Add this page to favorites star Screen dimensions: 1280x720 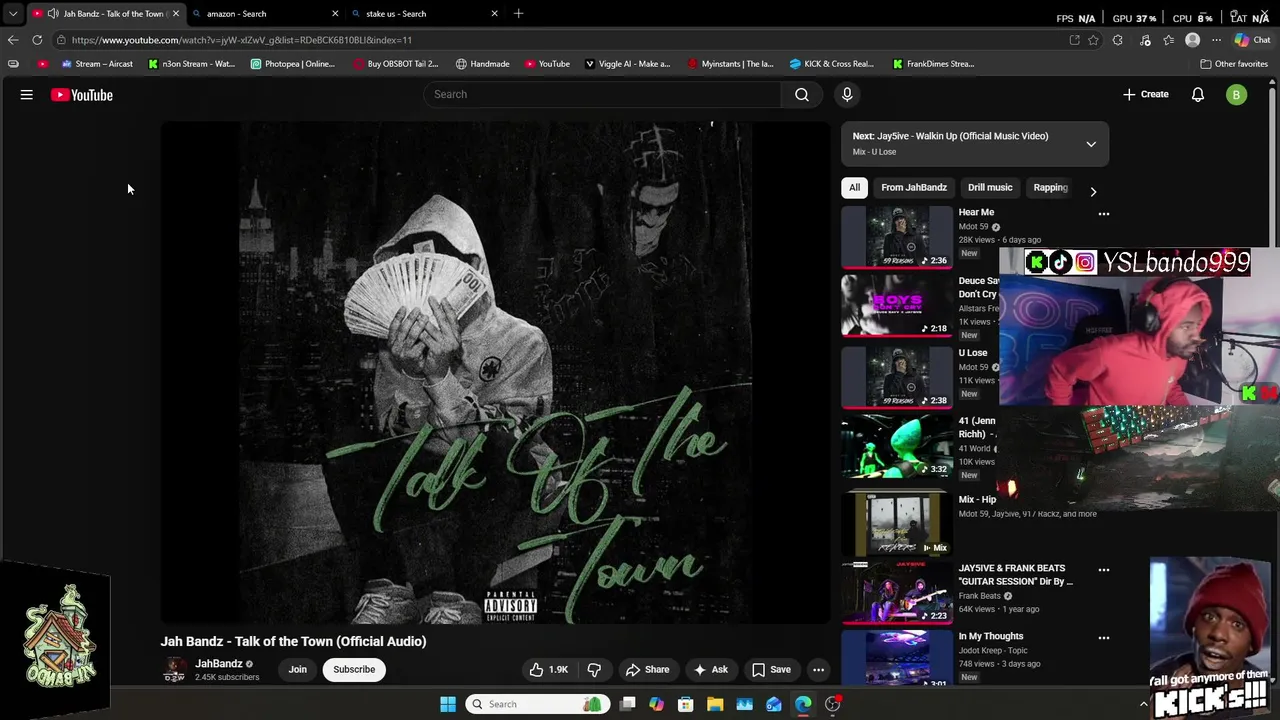[x=1094, y=40]
